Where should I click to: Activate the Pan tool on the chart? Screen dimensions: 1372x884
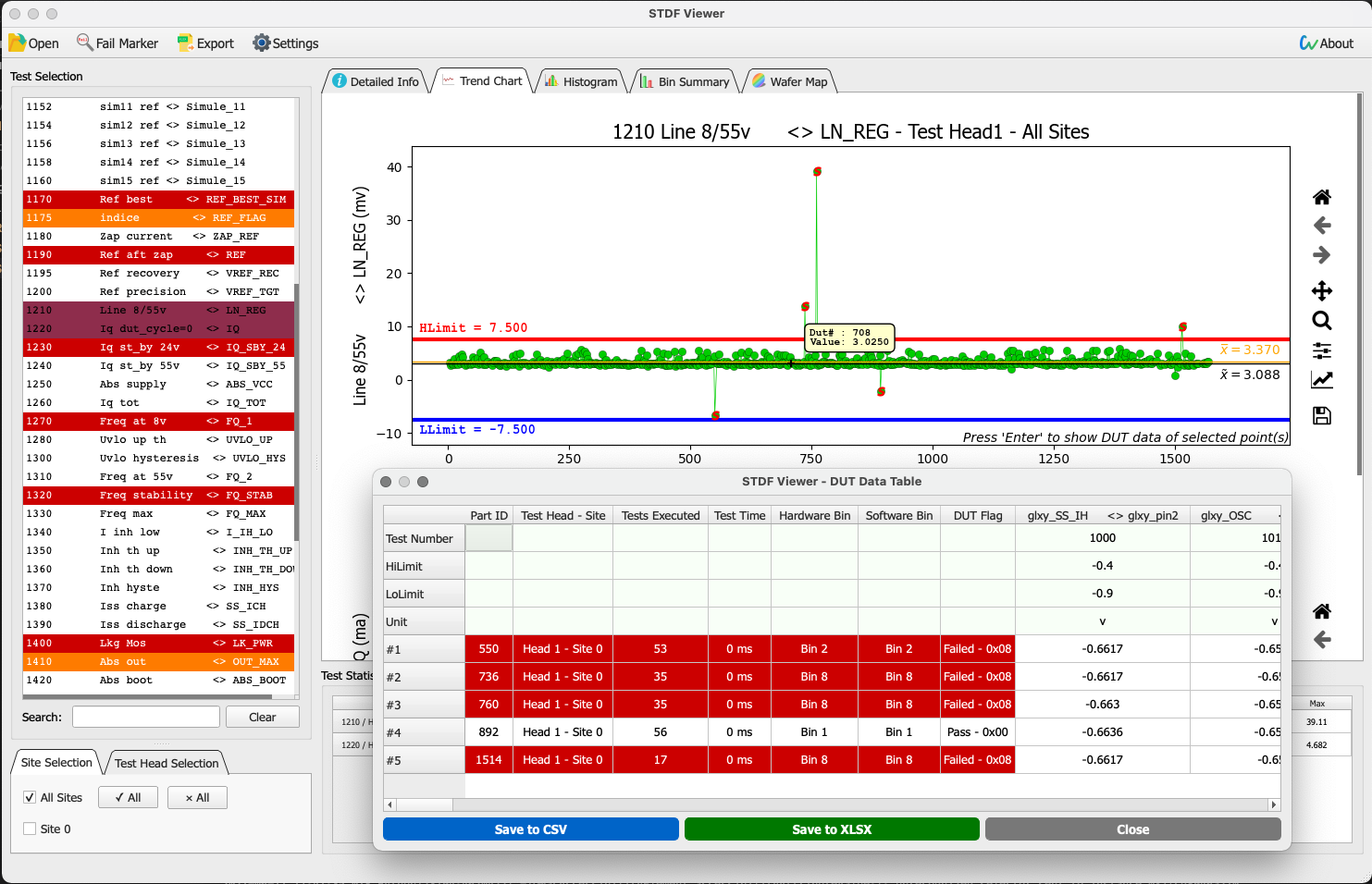click(x=1321, y=290)
